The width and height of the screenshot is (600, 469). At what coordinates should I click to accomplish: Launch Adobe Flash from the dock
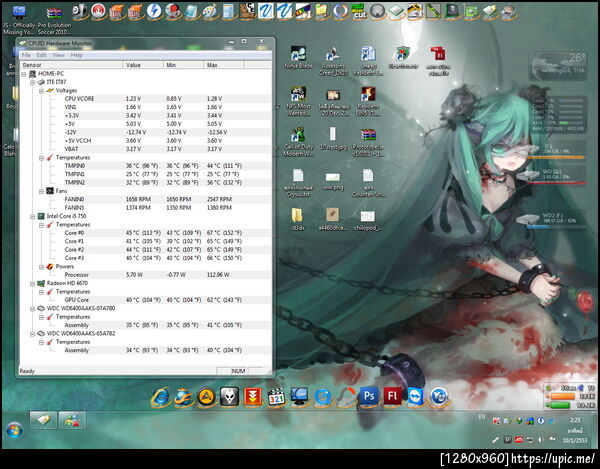(393, 396)
